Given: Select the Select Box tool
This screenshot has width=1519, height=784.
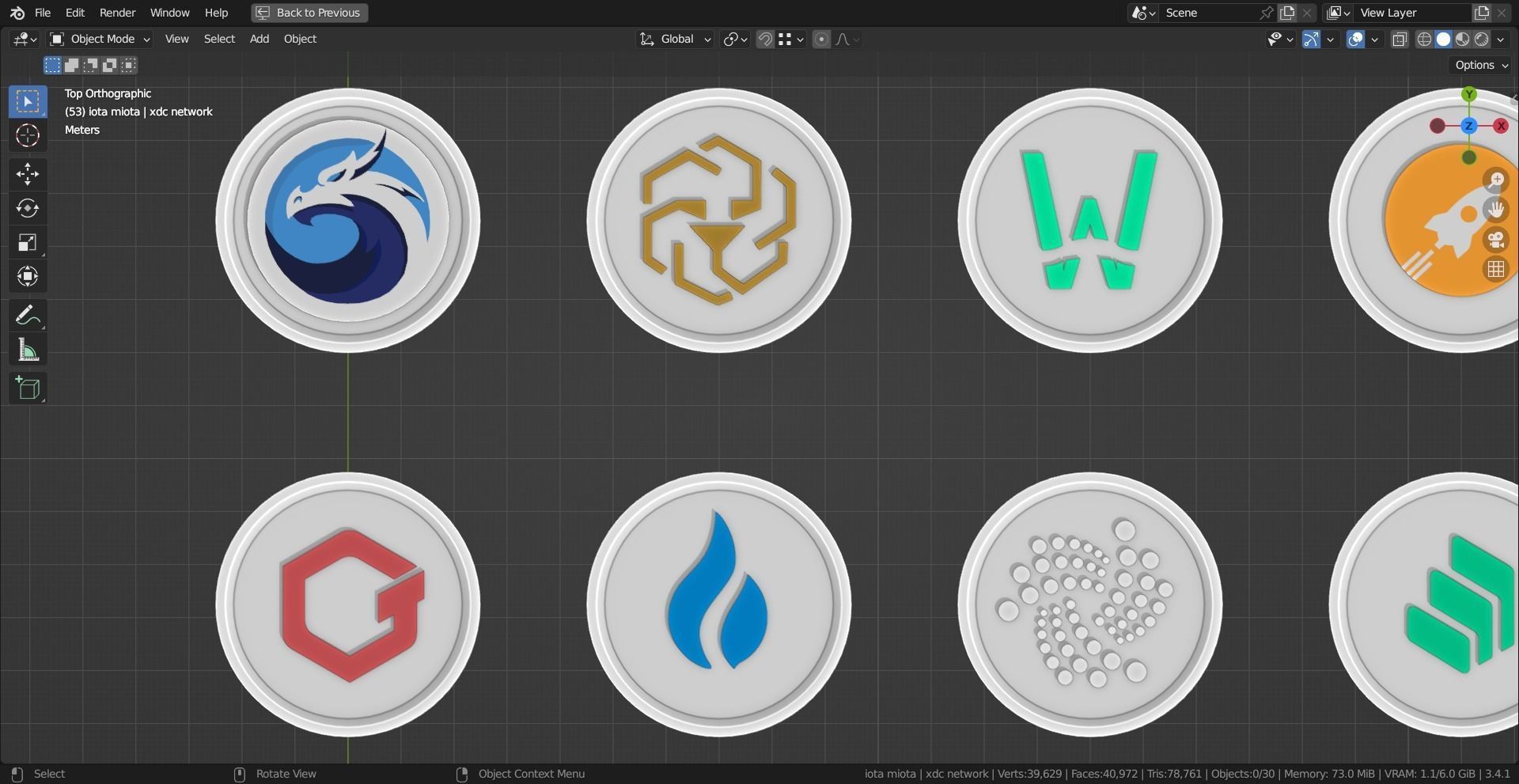Looking at the screenshot, I should coord(28,101).
